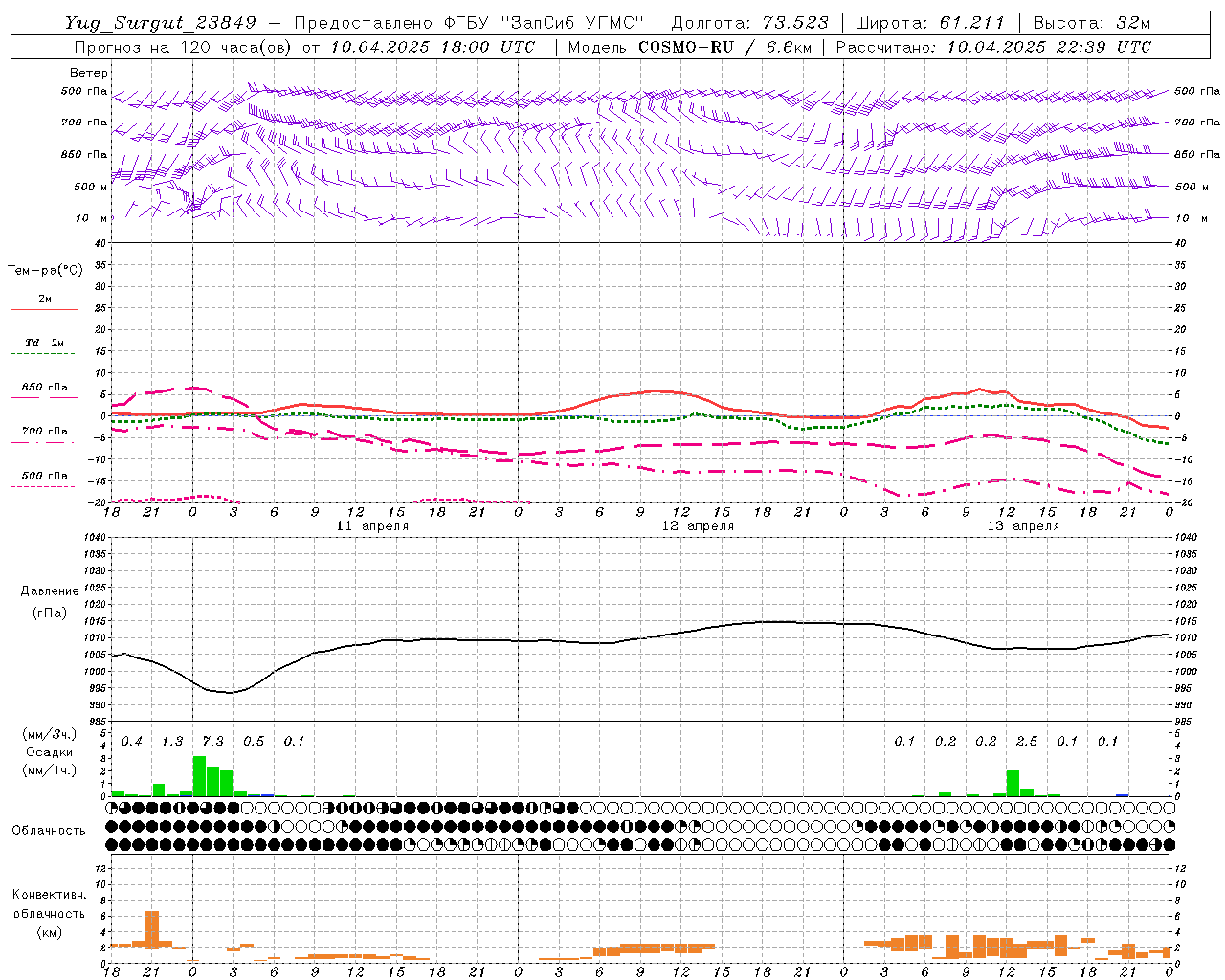Viewport: 1225px width, 980px height.
Task: Click the Широта: 61.211 header value
Action: 930,23
